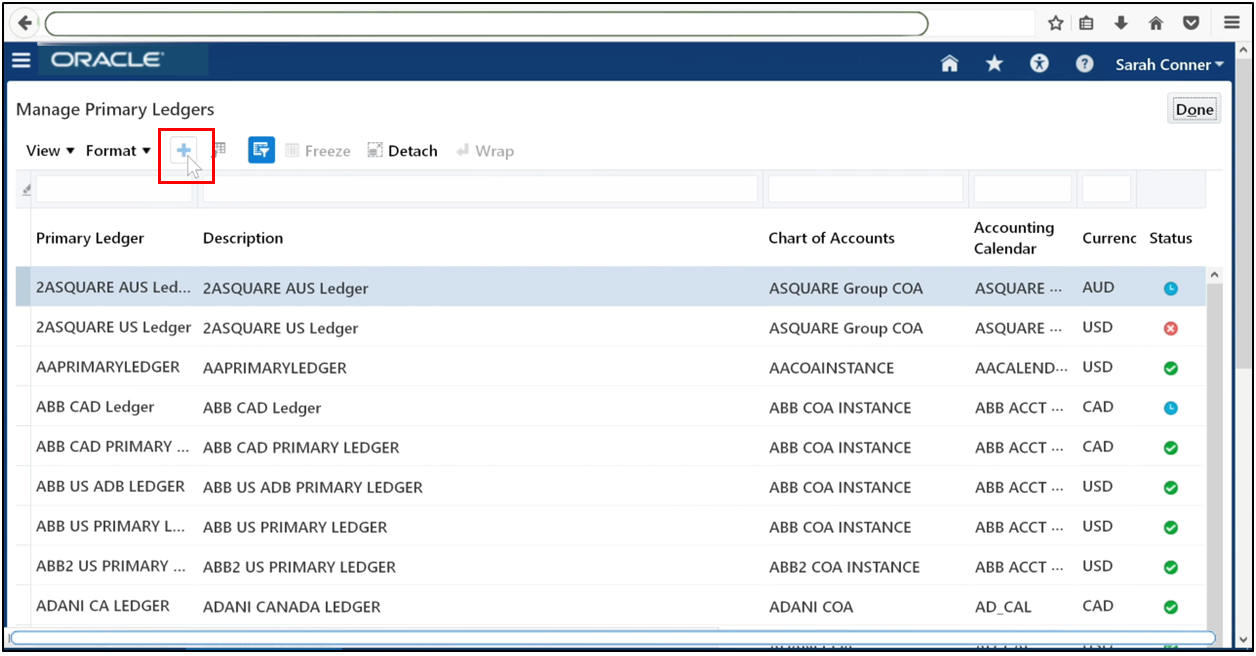This screenshot has width=1256, height=656.
Task: Open the help icon in the header
Action: [1084, 63]
